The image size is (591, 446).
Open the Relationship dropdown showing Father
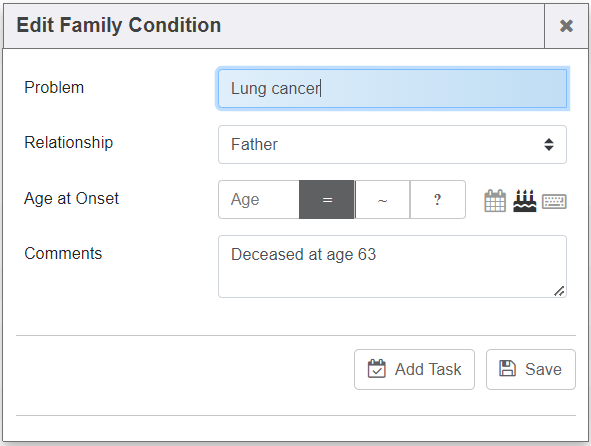(x=392, y=144)
